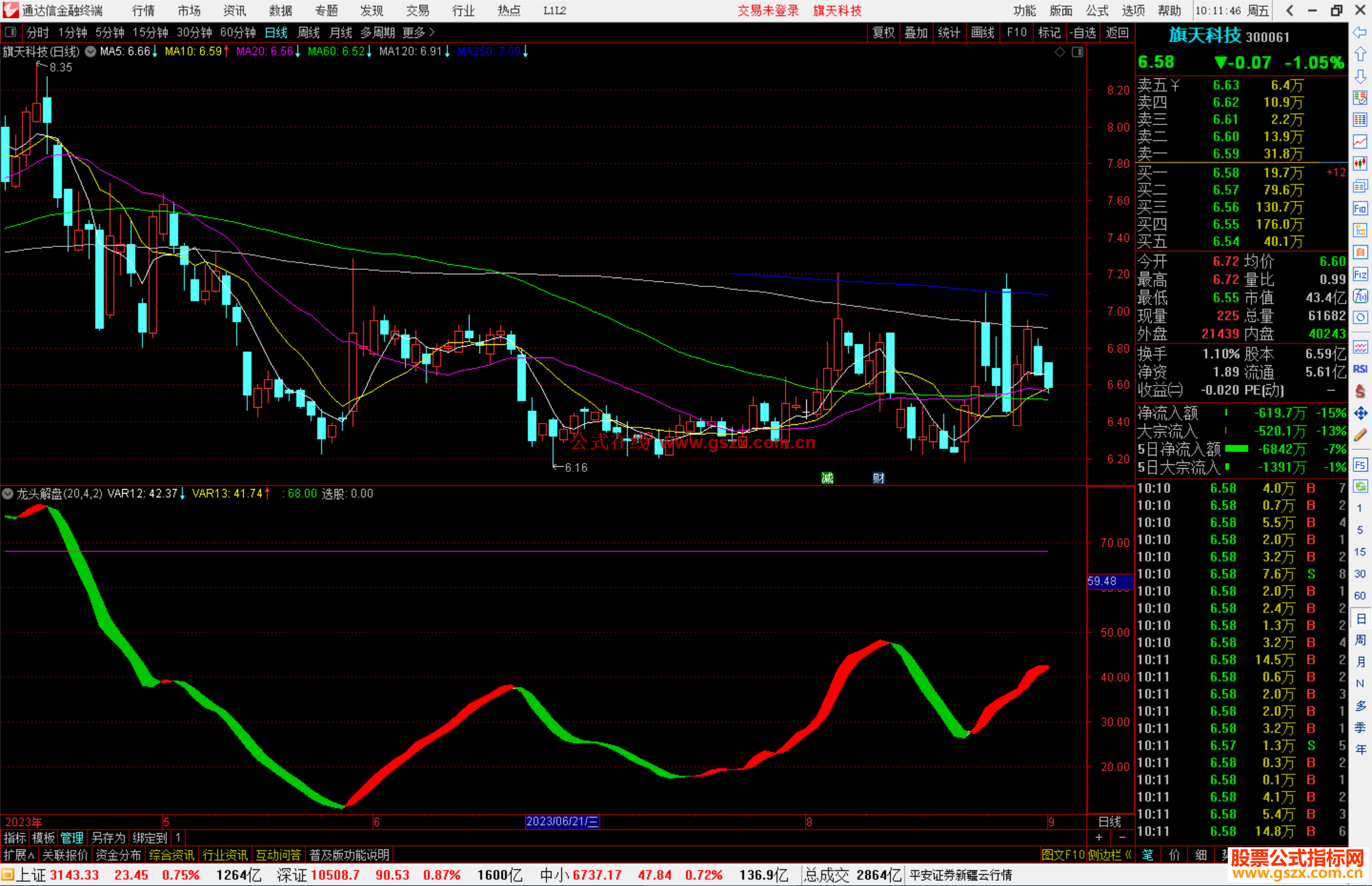Screen dimensions: 1372x886
Task: Open the 行情 menu
Action: 144,10
